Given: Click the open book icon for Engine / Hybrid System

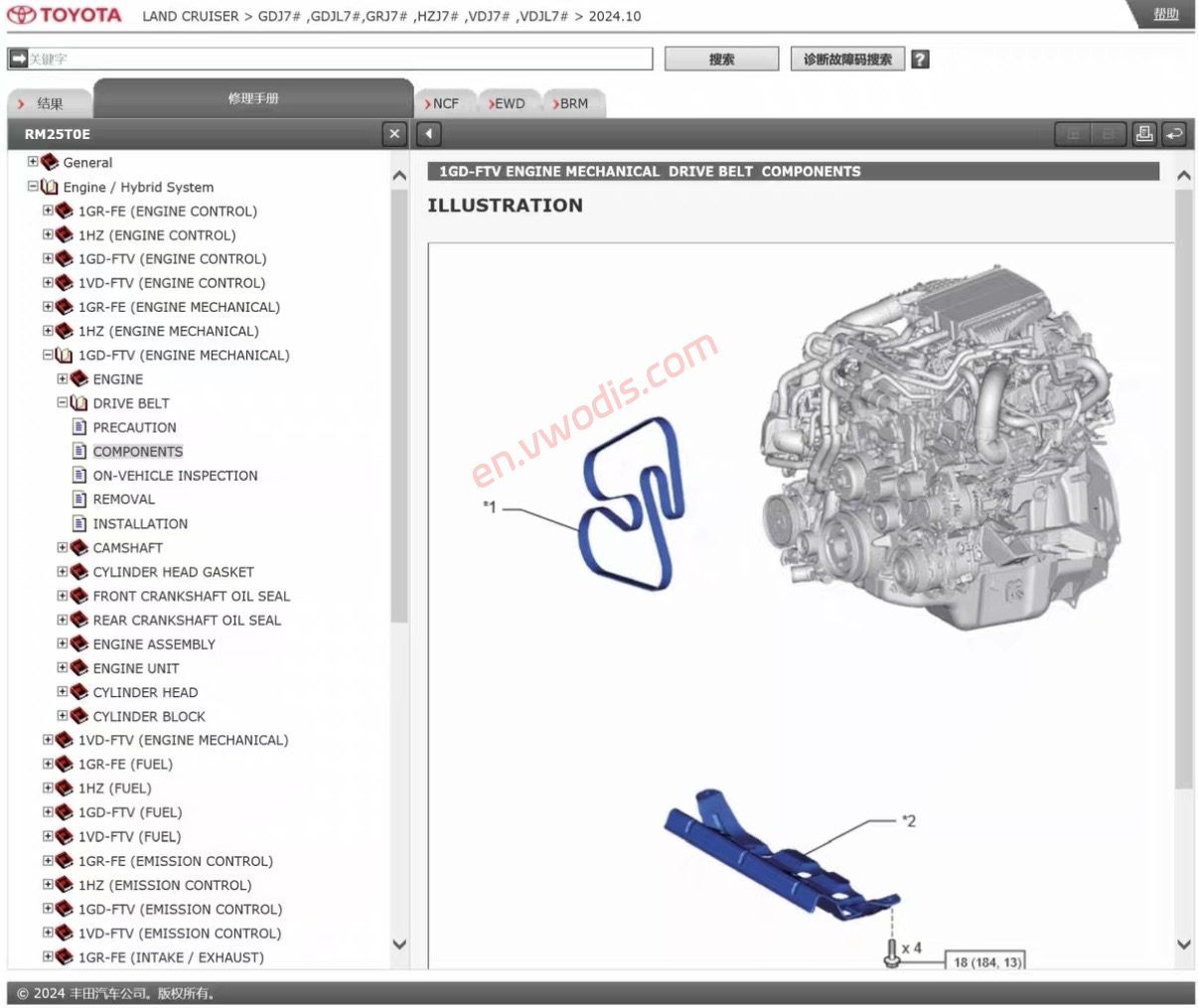Looking at the screenshot, I should pos(50,187).
